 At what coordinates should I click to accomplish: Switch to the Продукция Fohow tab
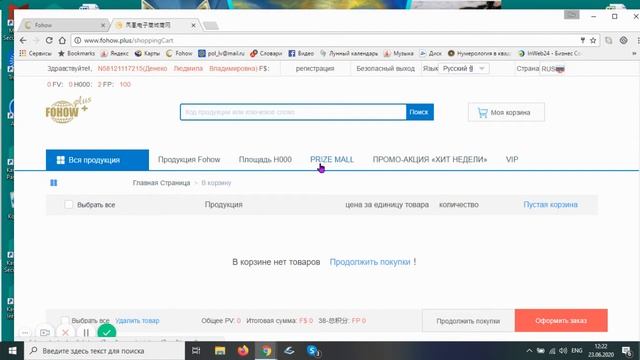(189, 160)
